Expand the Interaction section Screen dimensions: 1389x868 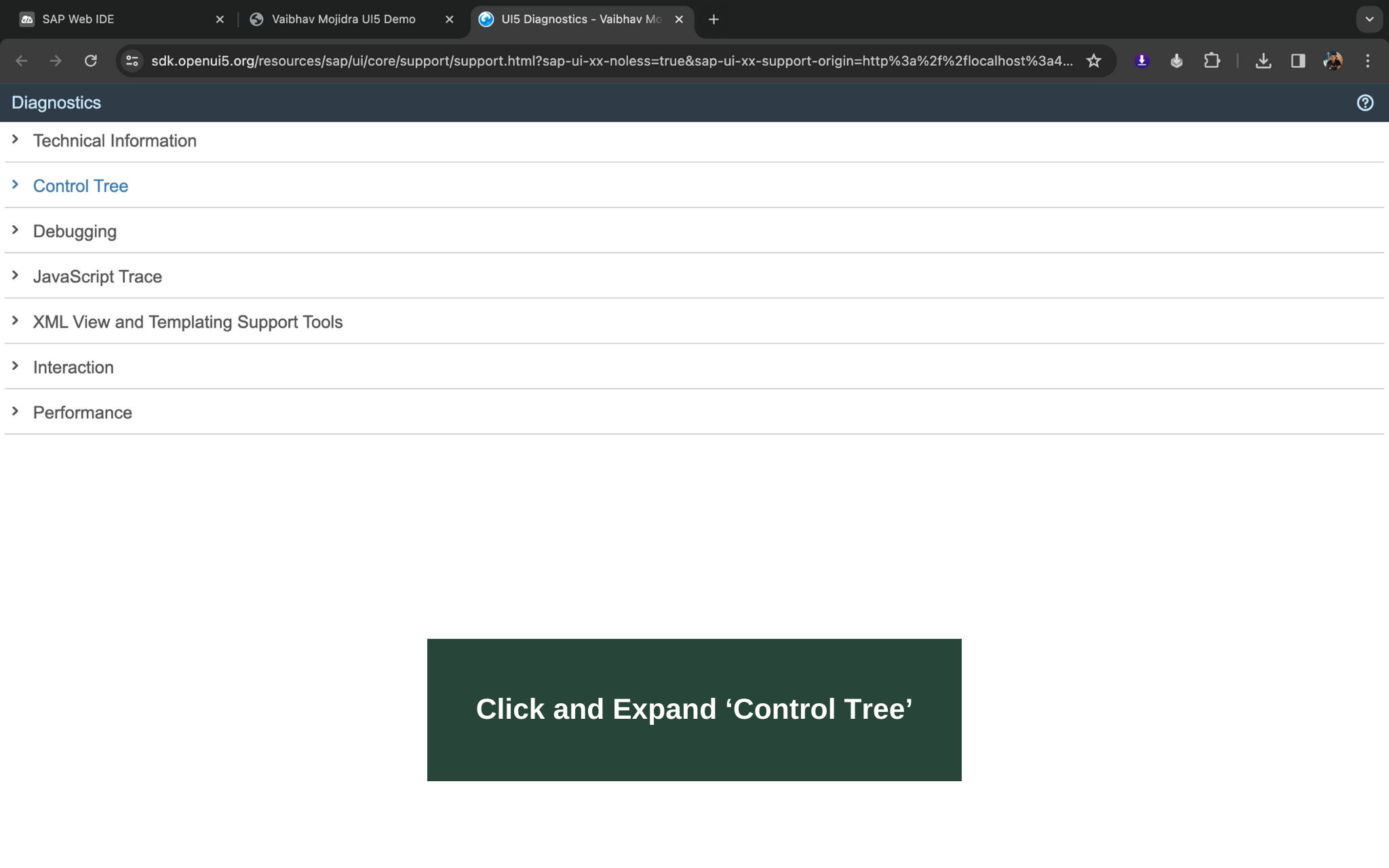pos(73,368)
